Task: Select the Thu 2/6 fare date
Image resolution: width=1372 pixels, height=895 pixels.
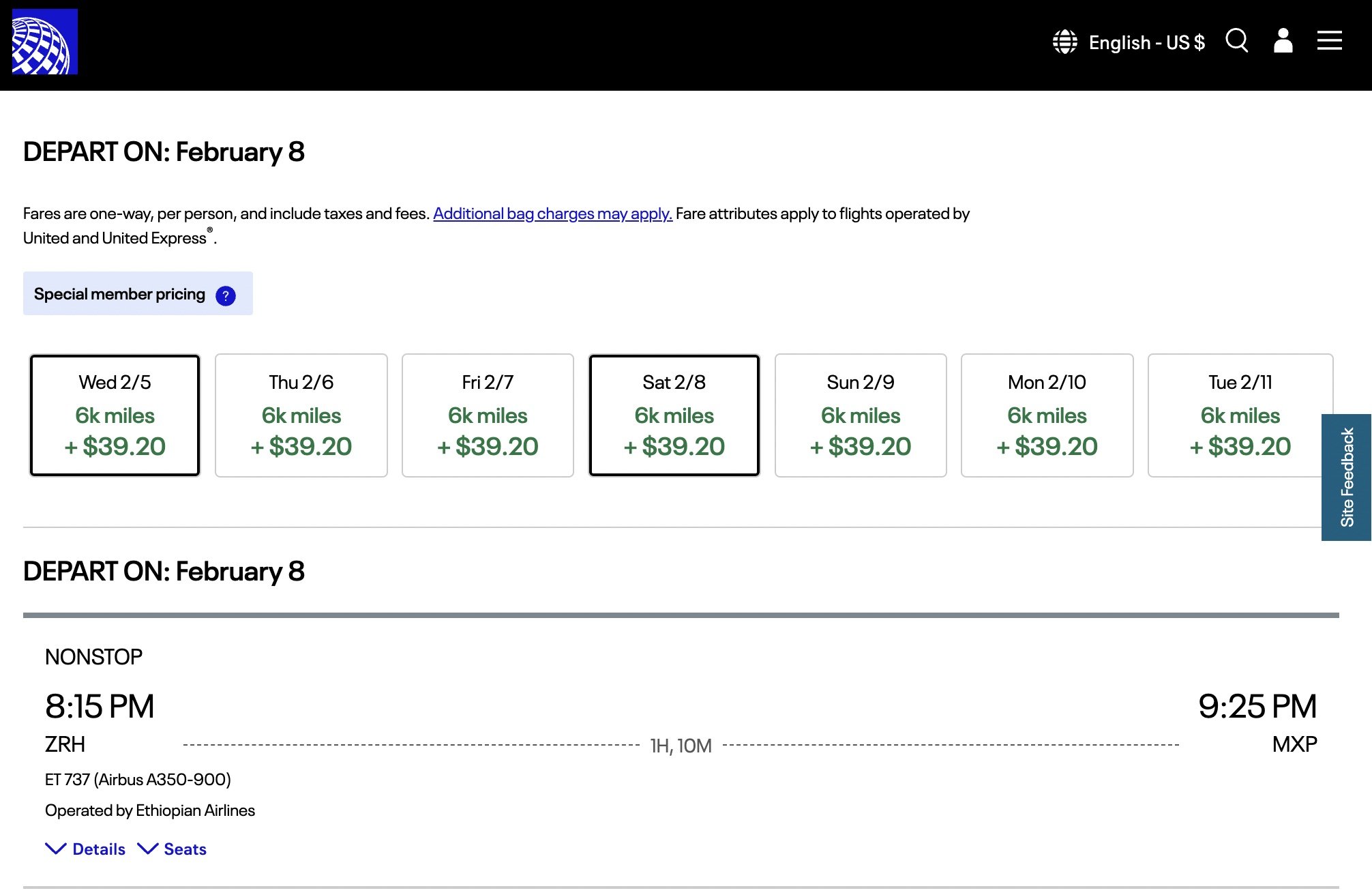Action: pyautogui.click(x=301, y=415)
